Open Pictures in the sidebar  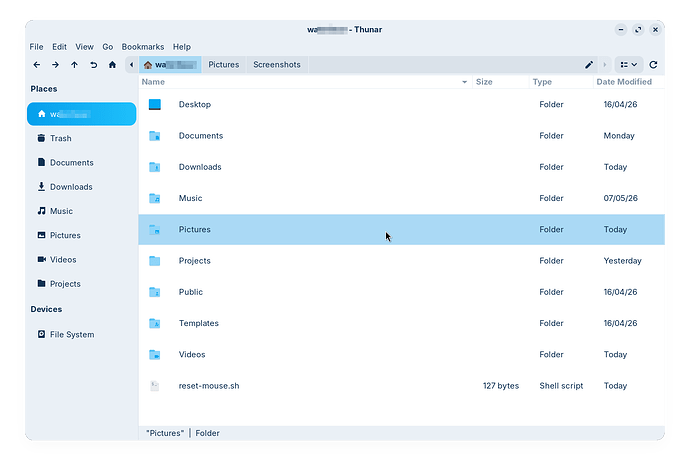(81, 235)
